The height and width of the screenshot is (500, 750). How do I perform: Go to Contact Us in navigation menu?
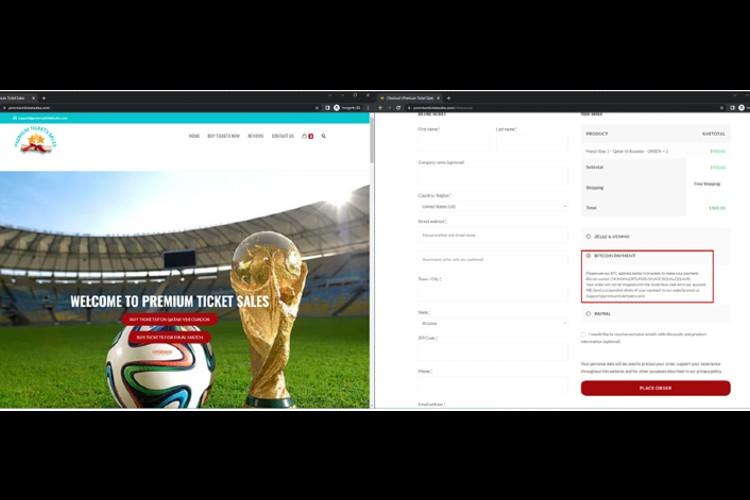click(x=283, y=136)
